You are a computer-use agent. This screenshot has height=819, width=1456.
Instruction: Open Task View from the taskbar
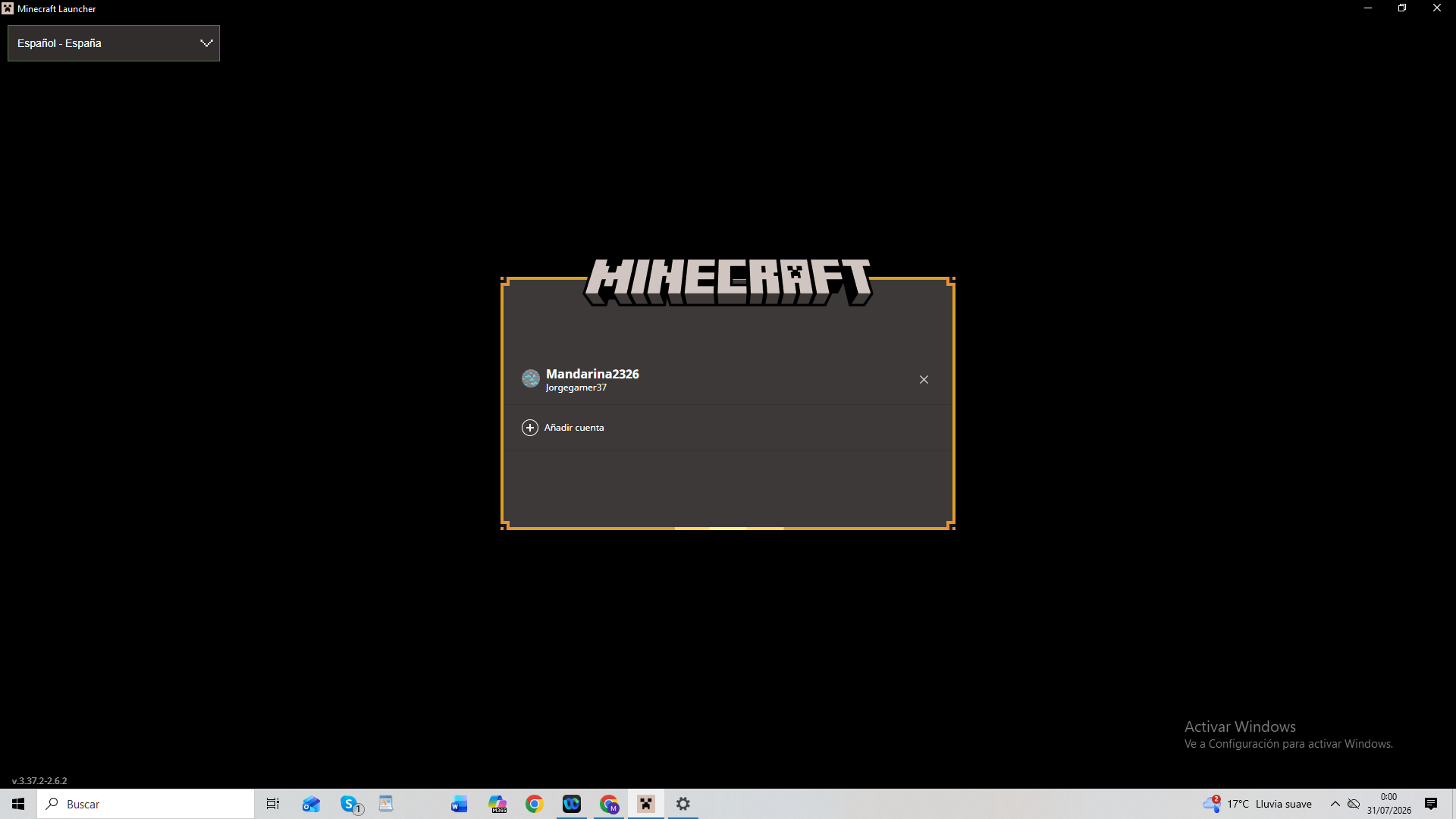(273, 804)
